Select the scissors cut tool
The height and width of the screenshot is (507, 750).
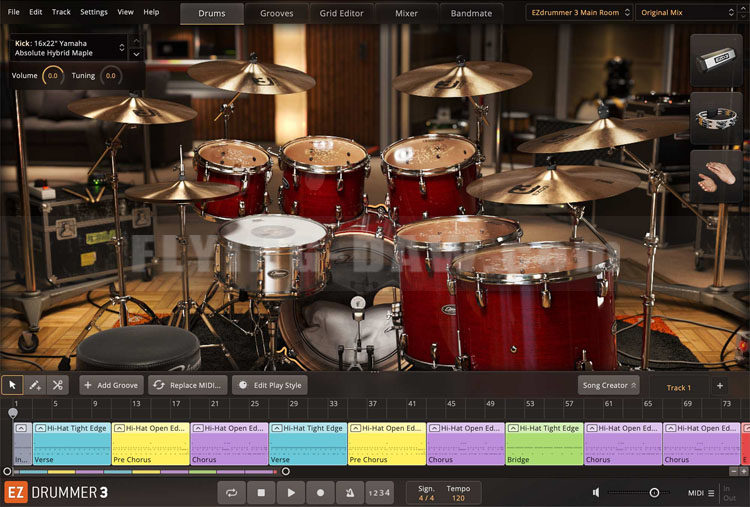pos(58,385)
